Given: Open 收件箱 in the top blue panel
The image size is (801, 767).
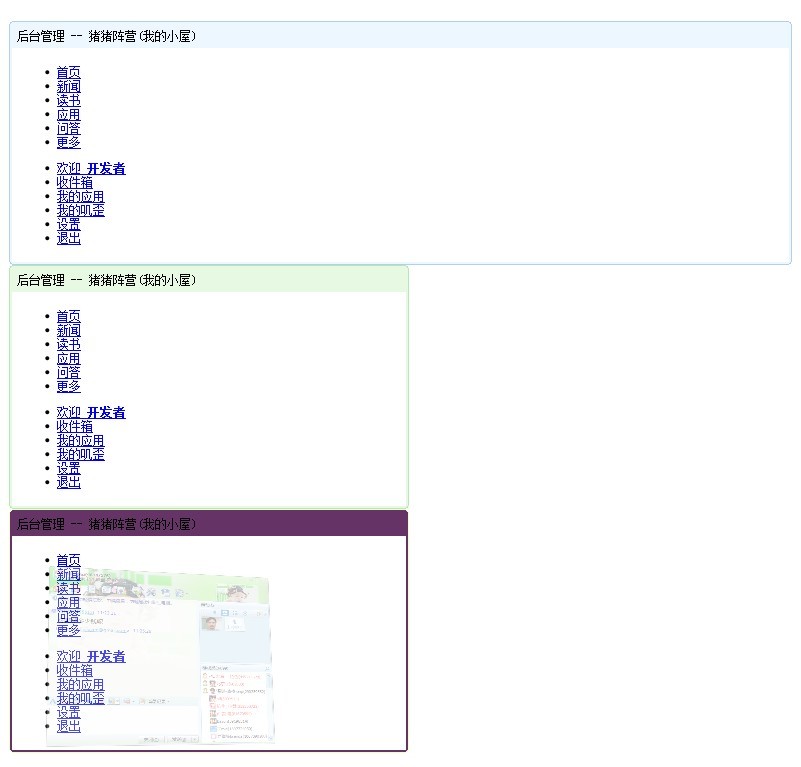Looking at the screenshot, I should 74,183.
